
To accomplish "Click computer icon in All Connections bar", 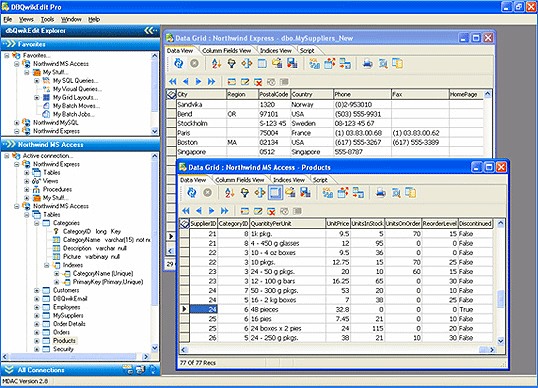I will pyautogui.click(x=140, y=369).
